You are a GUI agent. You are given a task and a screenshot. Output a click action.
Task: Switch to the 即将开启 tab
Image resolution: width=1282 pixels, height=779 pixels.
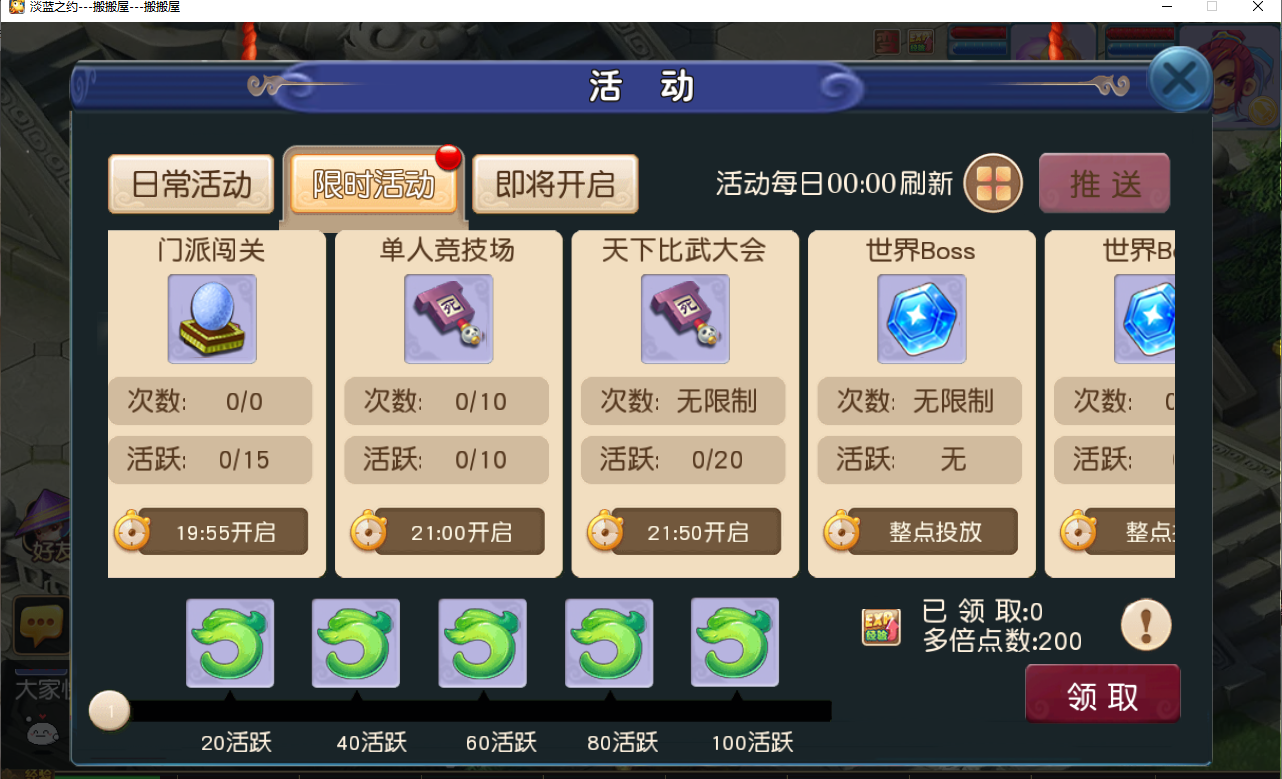[555, 184]
